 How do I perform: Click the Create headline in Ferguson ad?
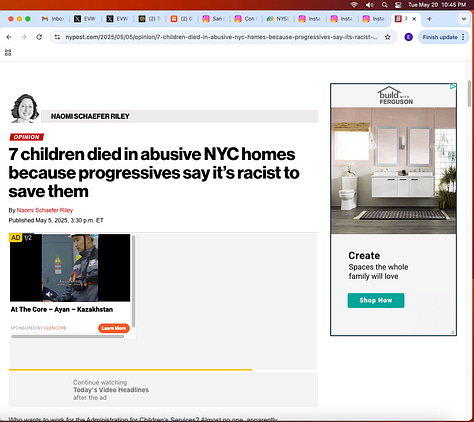tap(364, 255)
